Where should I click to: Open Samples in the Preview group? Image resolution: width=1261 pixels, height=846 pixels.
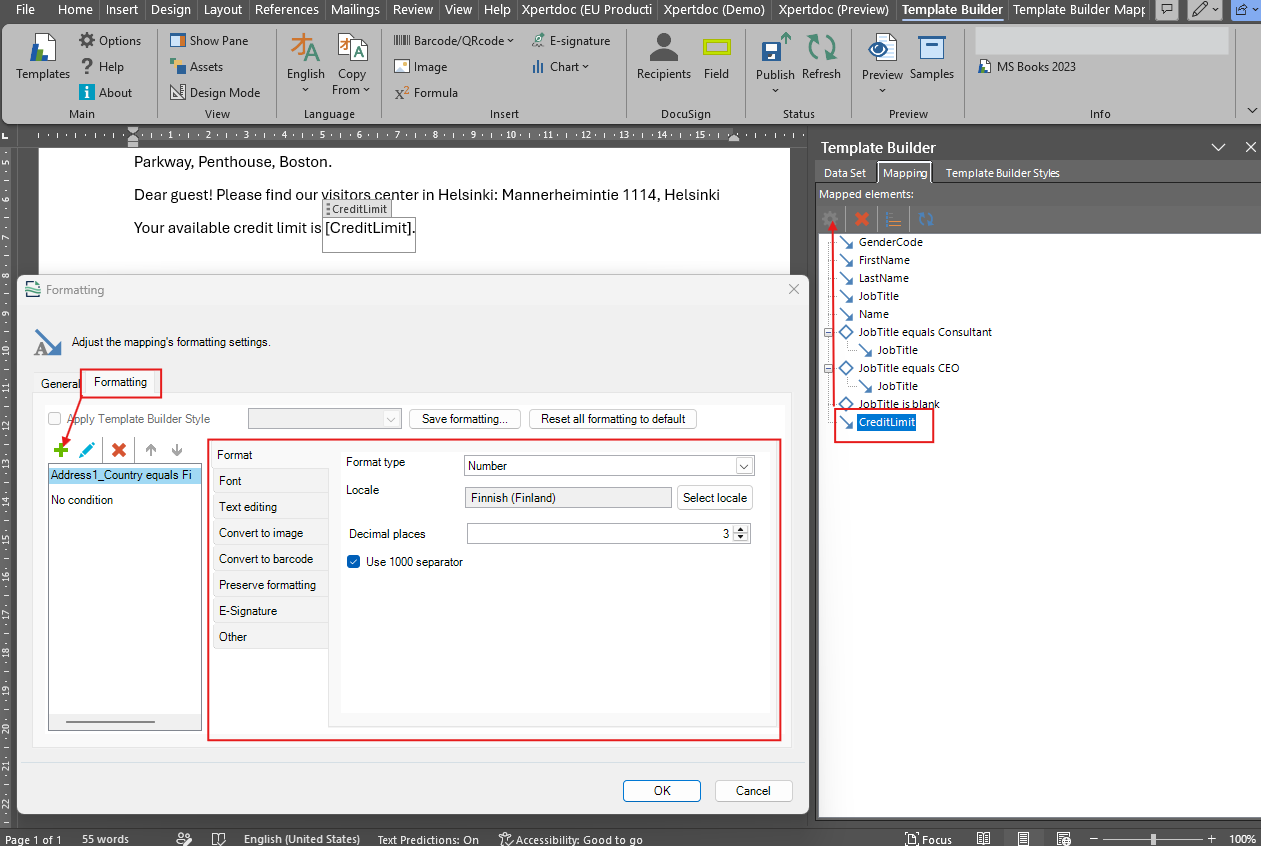[932, 57]
